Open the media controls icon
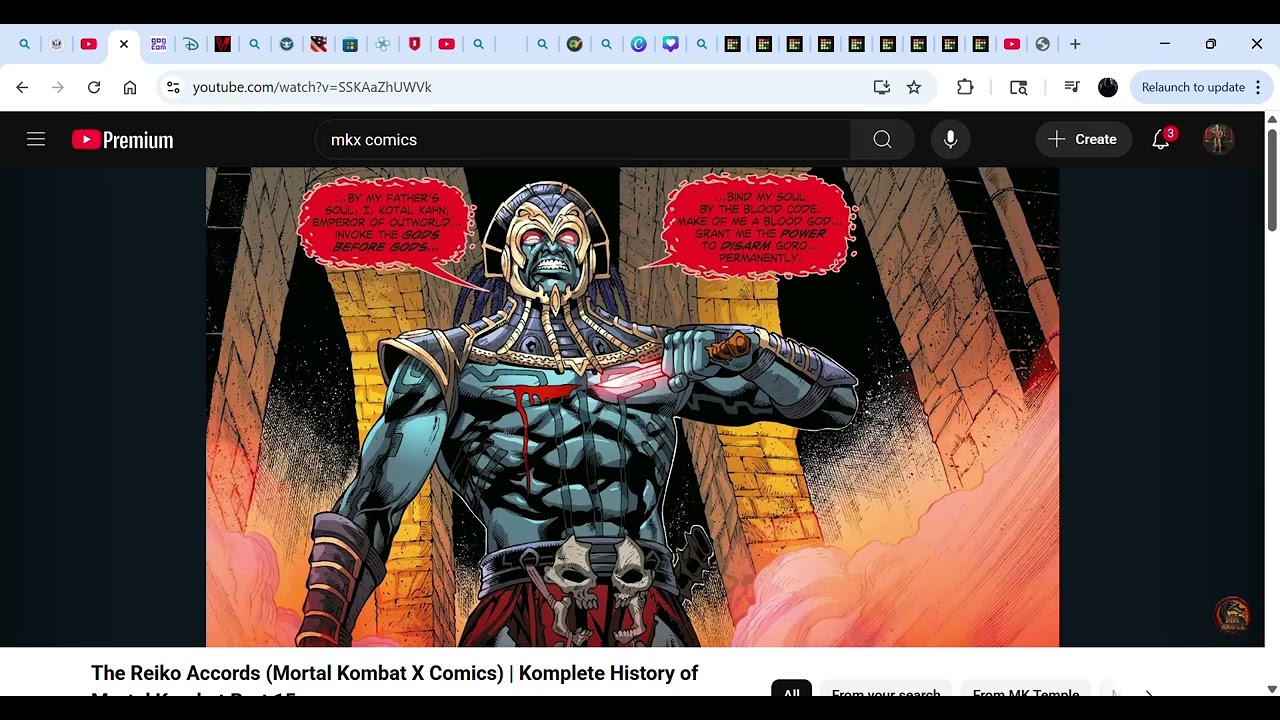Image resolution: width=1280 pixels, height=720 pixels. tap(1071, 87)
